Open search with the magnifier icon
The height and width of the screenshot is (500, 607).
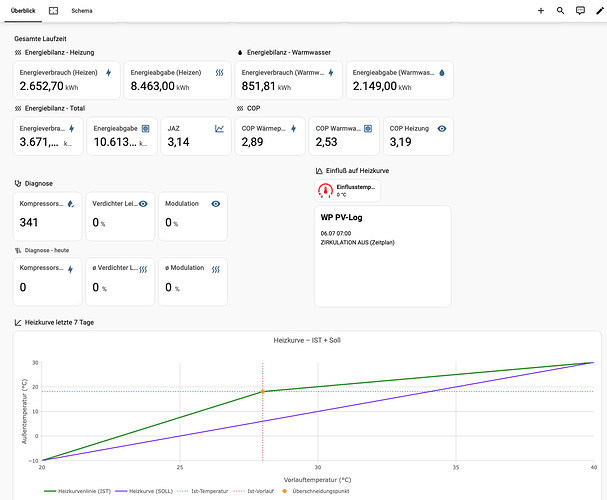560,11
